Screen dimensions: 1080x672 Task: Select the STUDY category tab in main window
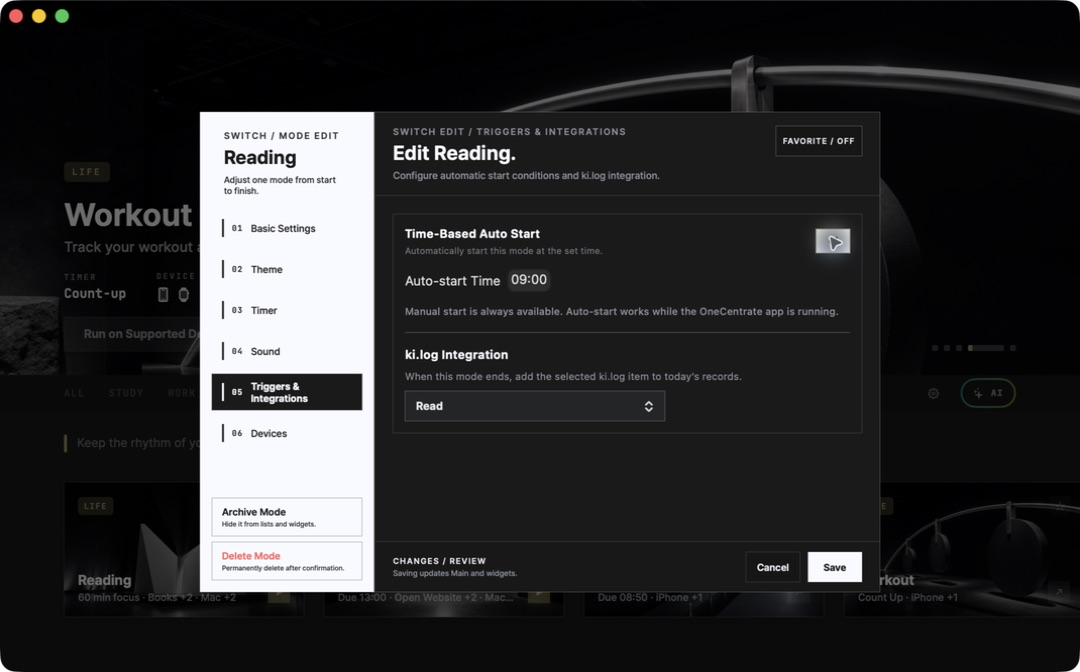coord(126,393)
